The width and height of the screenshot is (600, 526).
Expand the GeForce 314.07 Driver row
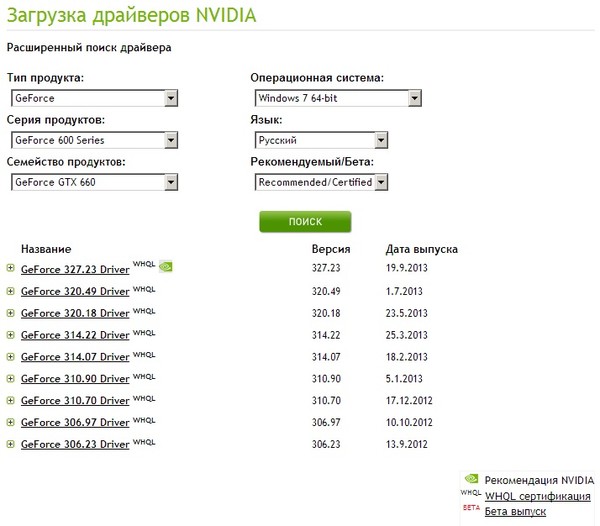(11, 357)
